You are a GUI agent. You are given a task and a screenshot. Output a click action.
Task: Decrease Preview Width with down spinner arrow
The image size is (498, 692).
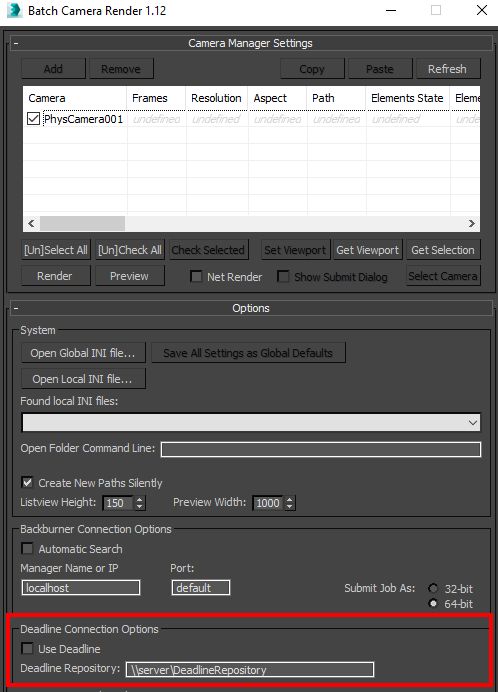tap(290, 507)
